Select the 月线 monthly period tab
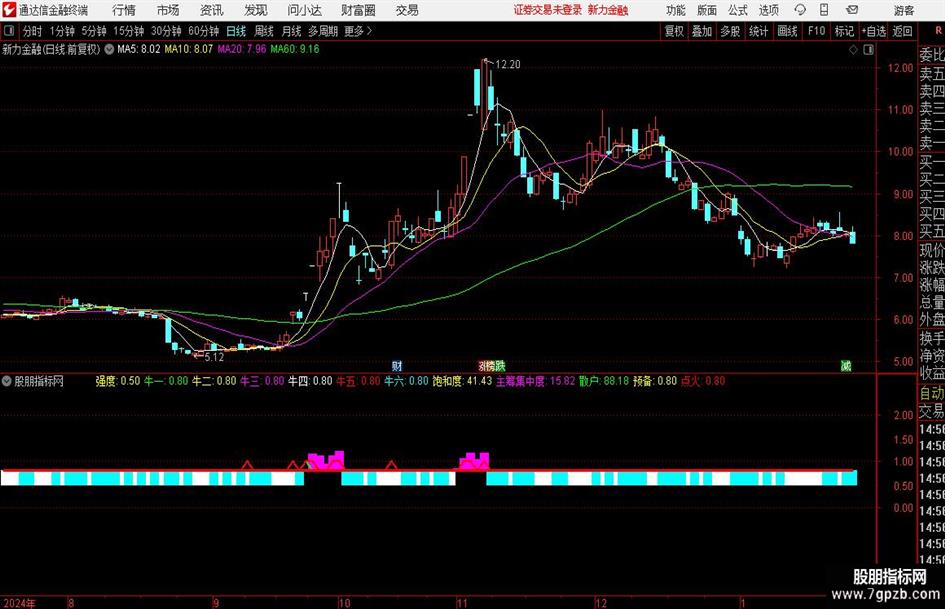This screenshot has width=945, height=609. click(292, 31)
